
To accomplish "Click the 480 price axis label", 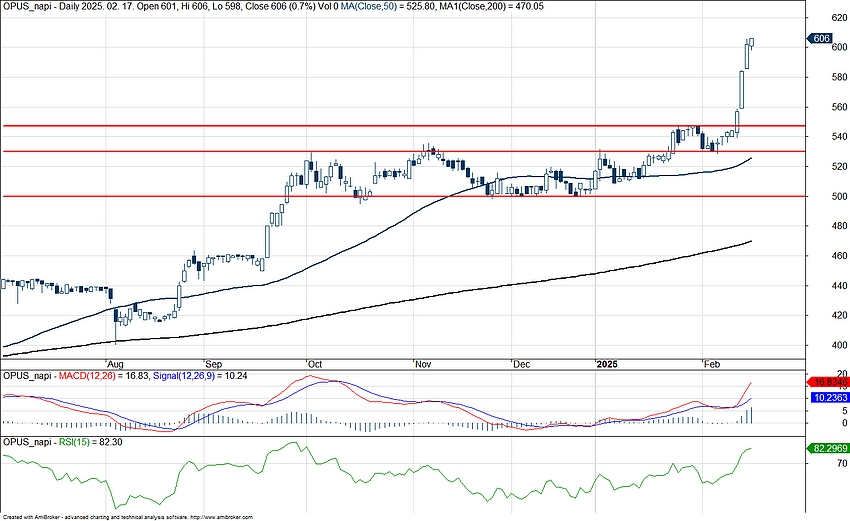I will (839, 226).
